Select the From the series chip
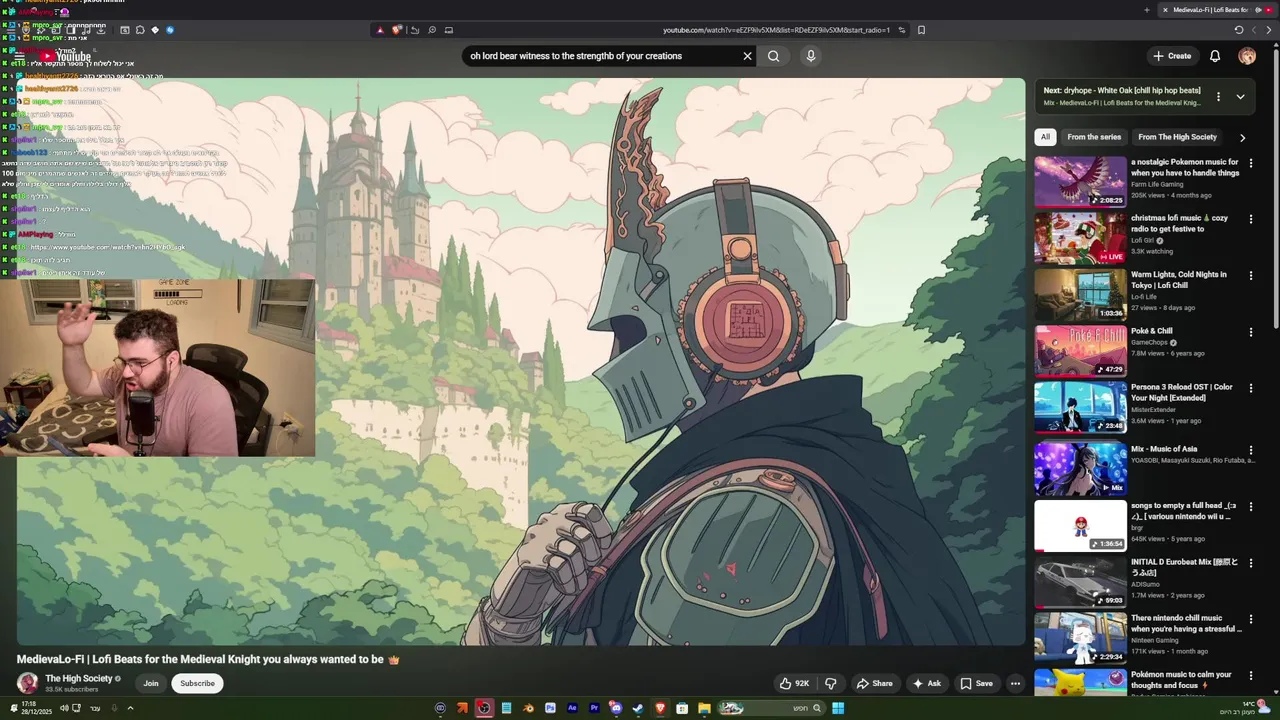1280x720 pixels. pyautogui.click(x=1094, y=137)
